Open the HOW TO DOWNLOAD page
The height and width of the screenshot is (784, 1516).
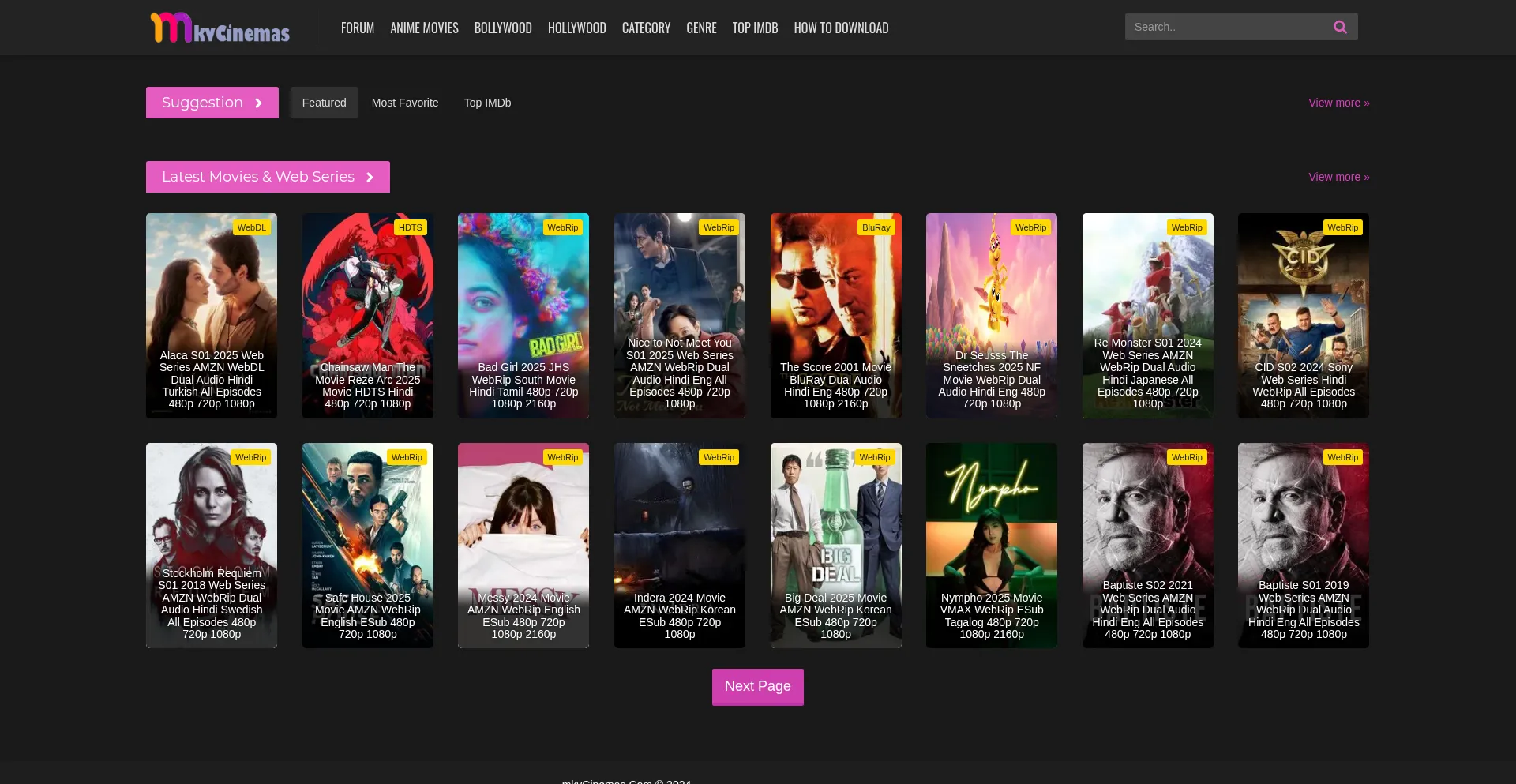pyautogui.click(x=841, y=27)
